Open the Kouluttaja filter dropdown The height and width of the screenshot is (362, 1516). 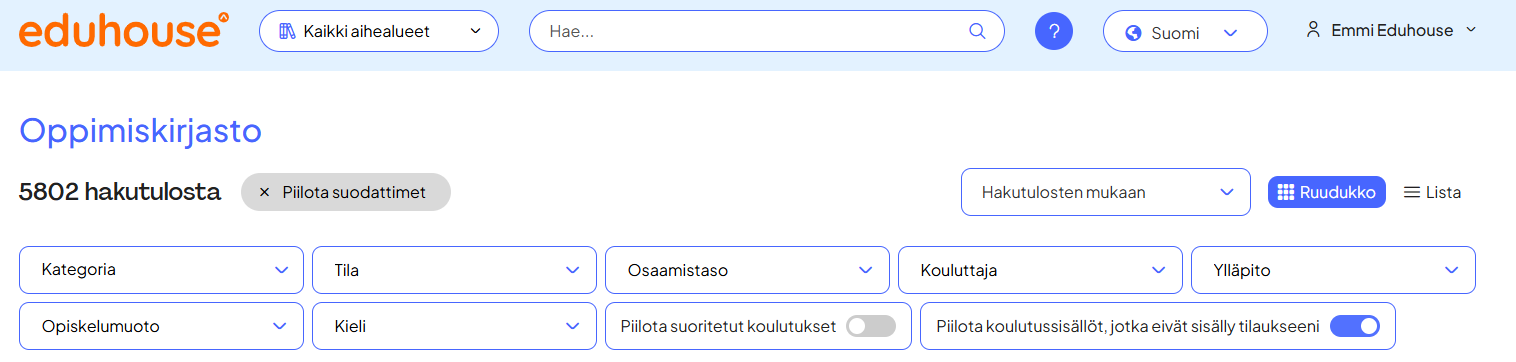(x=1040, y=270)
